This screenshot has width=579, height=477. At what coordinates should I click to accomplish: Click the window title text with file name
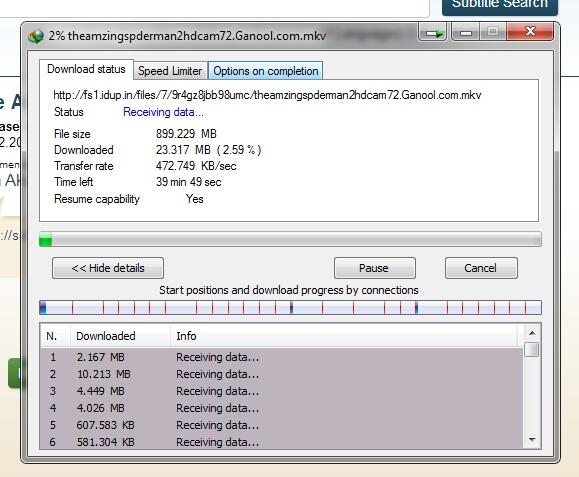(x=187, y=36)
